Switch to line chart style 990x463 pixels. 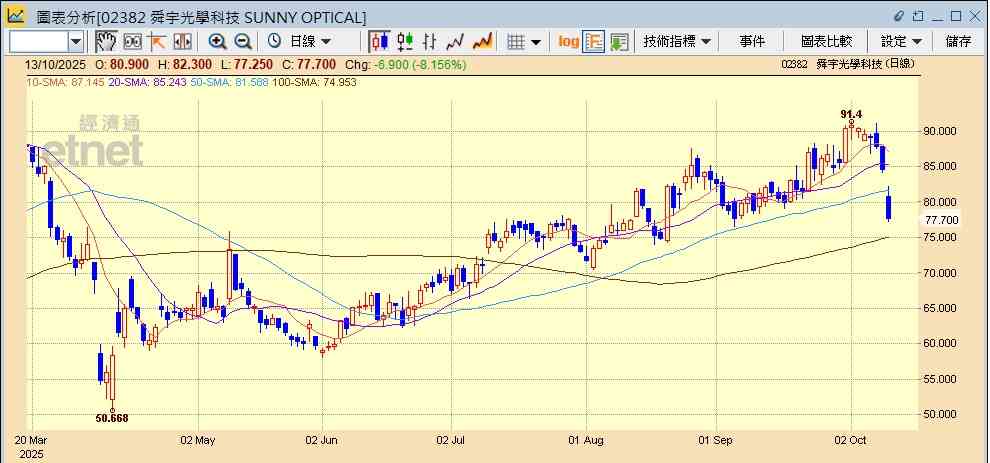456,41
